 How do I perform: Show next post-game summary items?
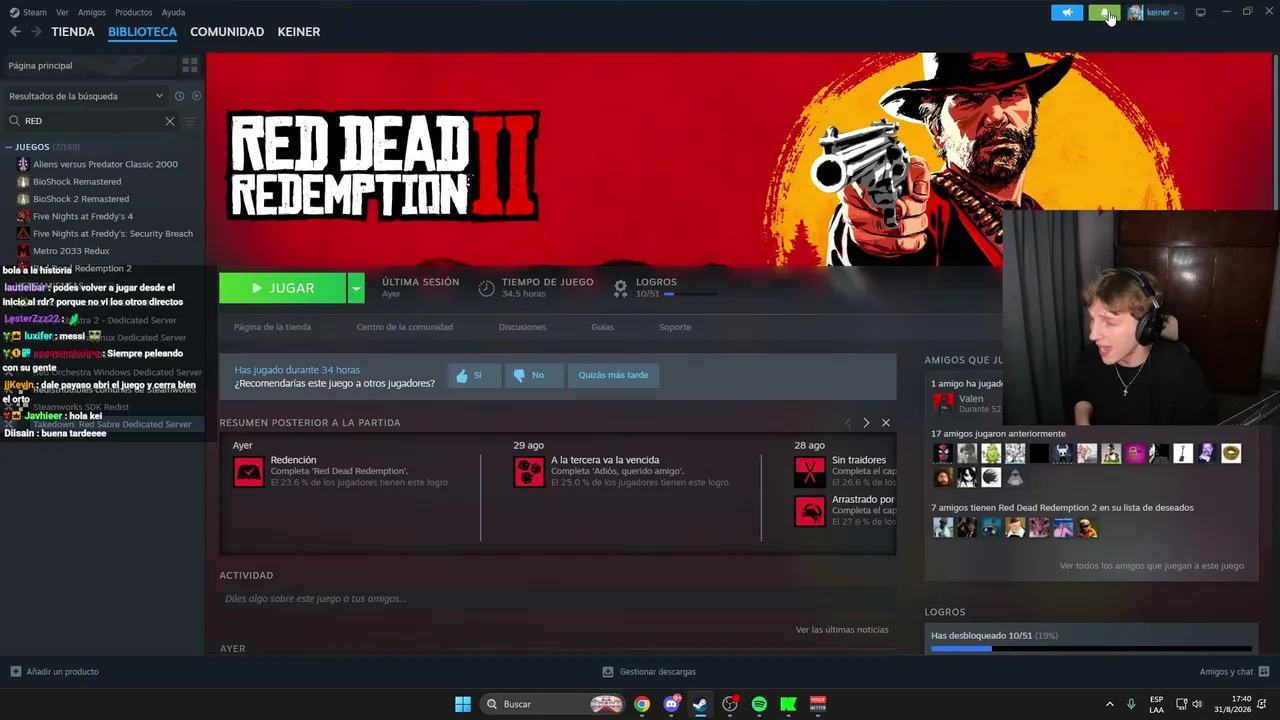pos(866,423)
